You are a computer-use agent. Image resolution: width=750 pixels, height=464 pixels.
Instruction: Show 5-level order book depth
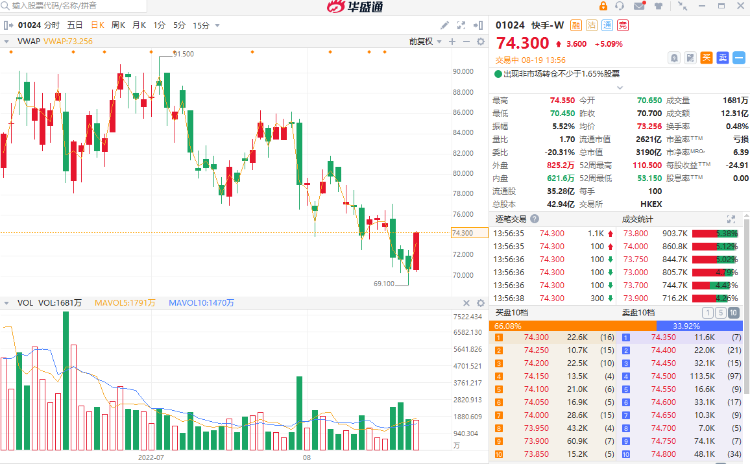point(722,313)
